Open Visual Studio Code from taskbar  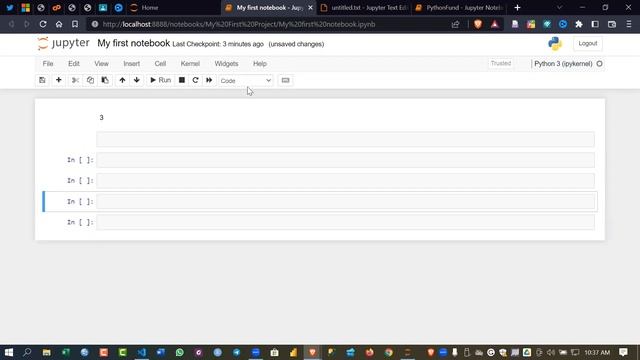click(142, 352)
